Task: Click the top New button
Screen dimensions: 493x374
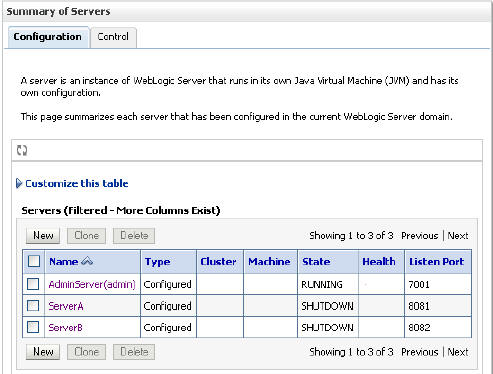Action: 43,236
